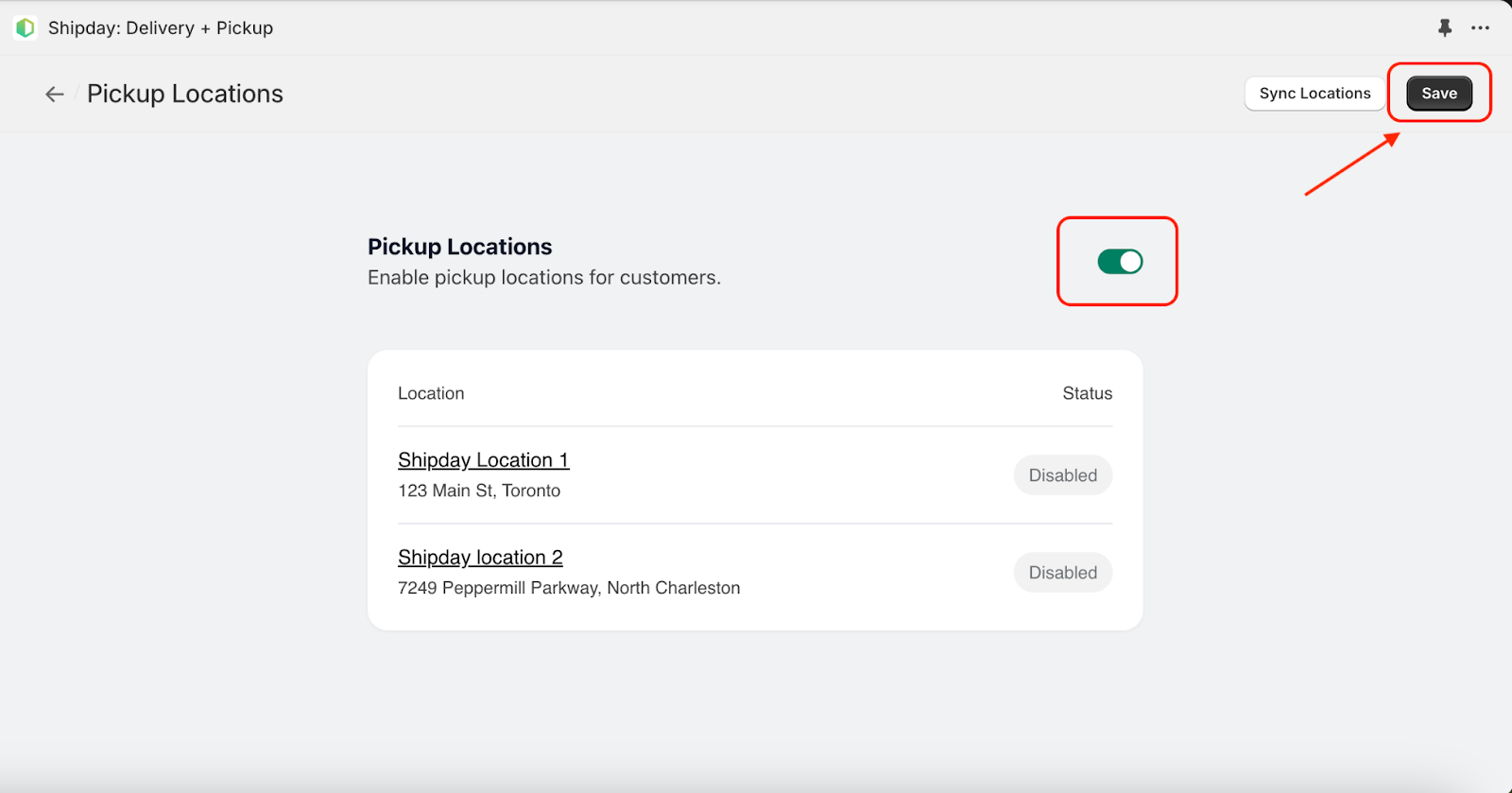Go back using the left arrow

pos(55,94)
